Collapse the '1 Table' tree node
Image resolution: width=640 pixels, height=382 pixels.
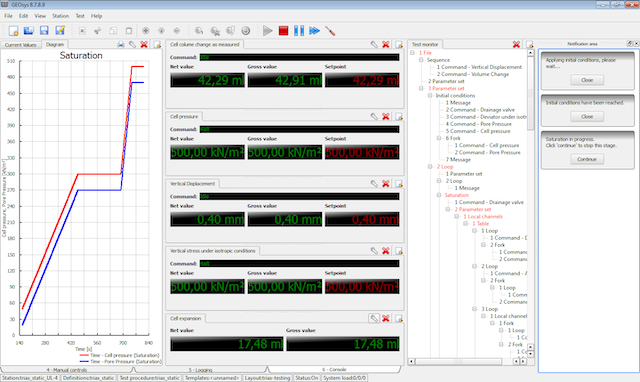[x=466, y=224]
